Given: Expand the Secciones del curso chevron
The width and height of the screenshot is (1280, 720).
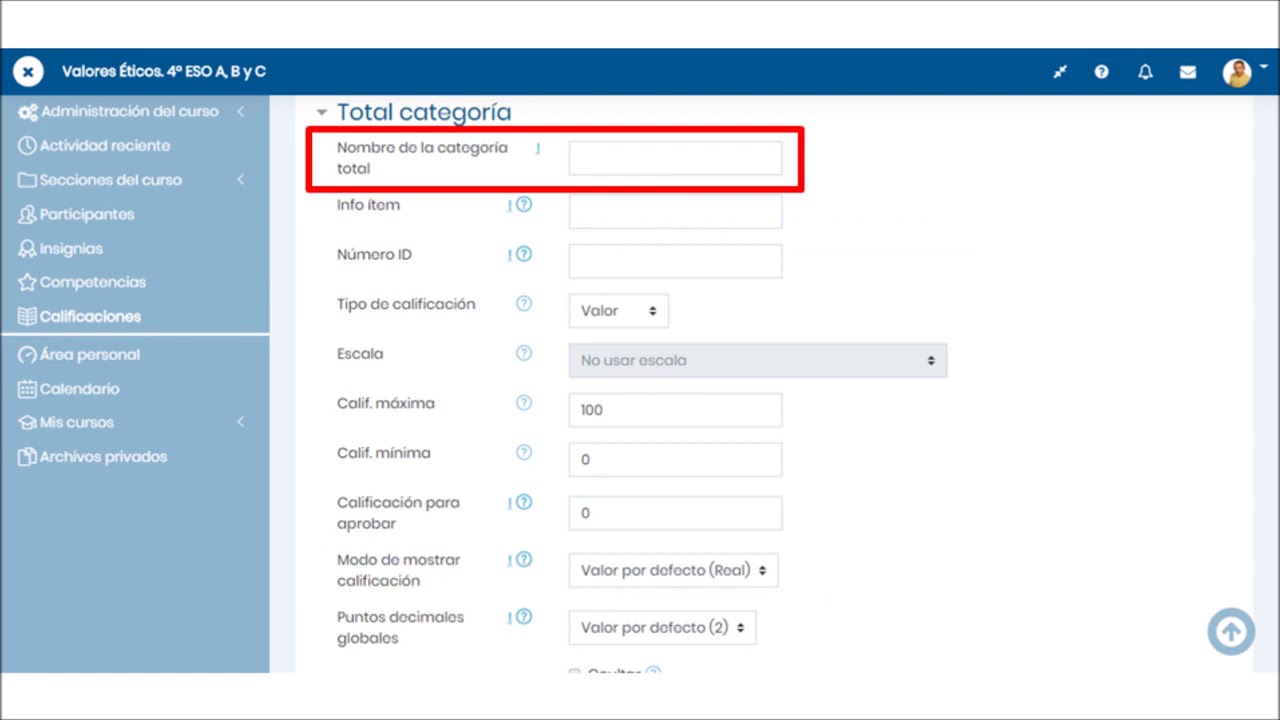Looking at the screenshot, I should pos(241,180).
